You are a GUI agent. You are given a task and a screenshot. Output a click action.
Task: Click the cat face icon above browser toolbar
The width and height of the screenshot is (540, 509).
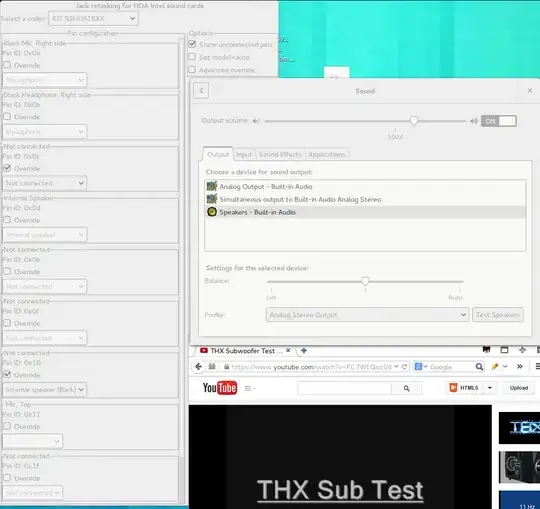pyautogui.click(x=486, y=350)
